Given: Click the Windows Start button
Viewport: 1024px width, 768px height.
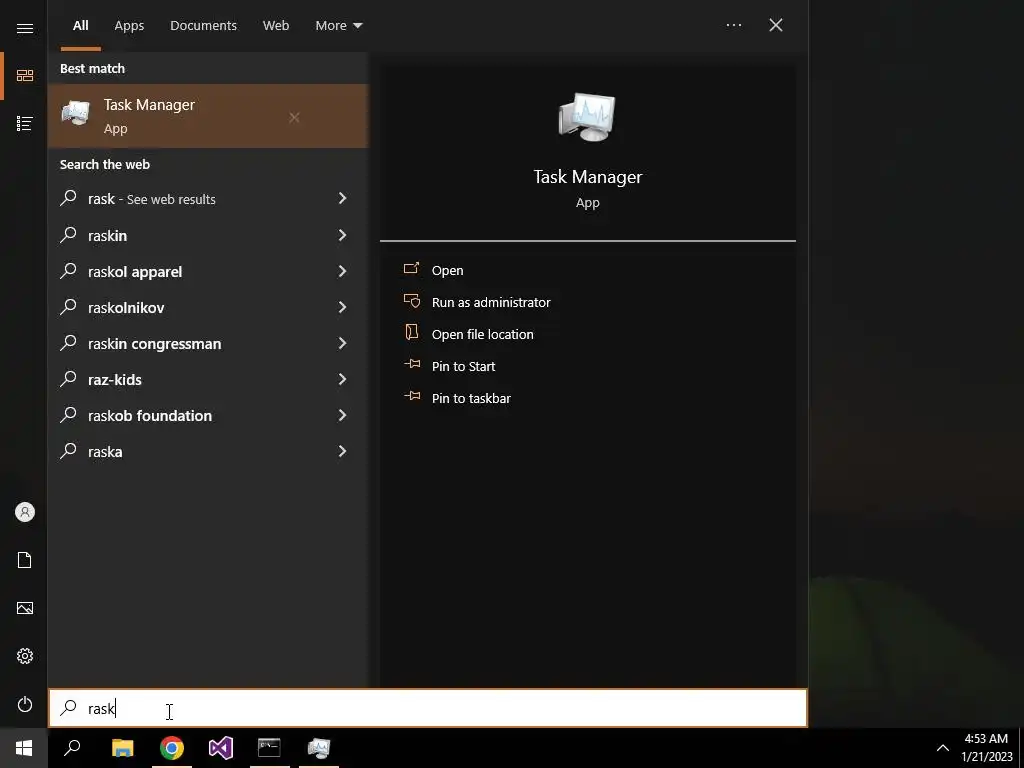Looking at the screenshot, I should 24,748.
